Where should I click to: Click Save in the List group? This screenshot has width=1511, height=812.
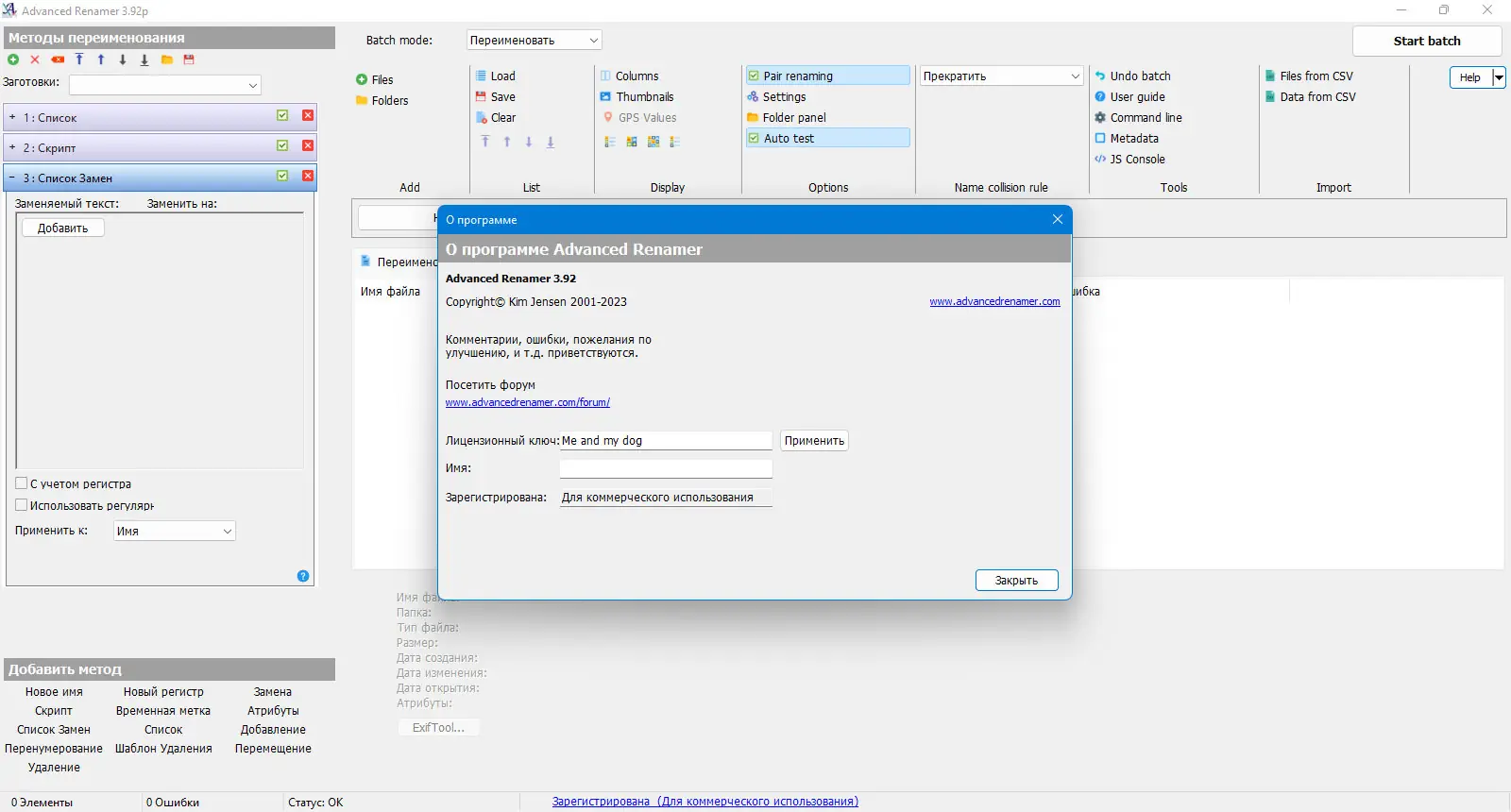coord(496,97)
